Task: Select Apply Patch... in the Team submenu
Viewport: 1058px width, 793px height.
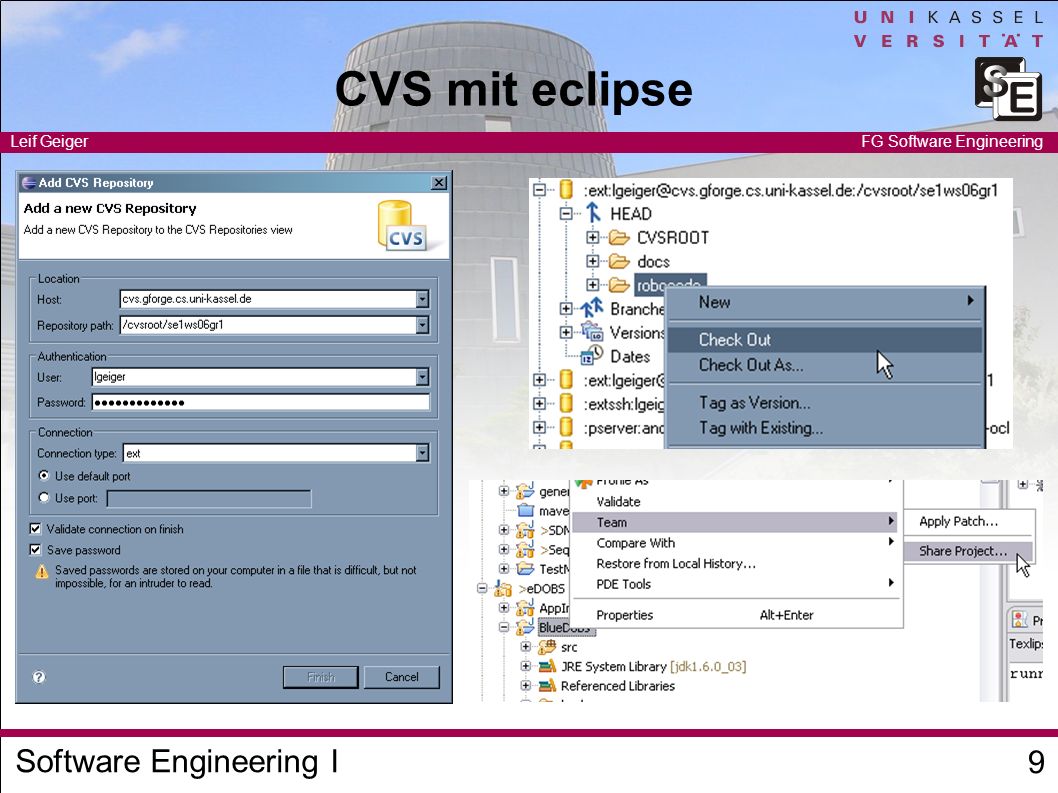Action: [968, 521]
